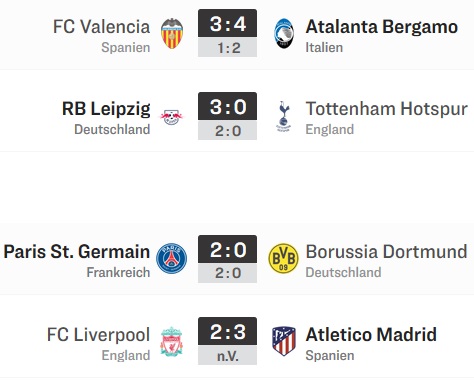Viewport: 474px width, 380px height.
Task: Click the Borussia Dortmund BVB logo
Action: 283,258
